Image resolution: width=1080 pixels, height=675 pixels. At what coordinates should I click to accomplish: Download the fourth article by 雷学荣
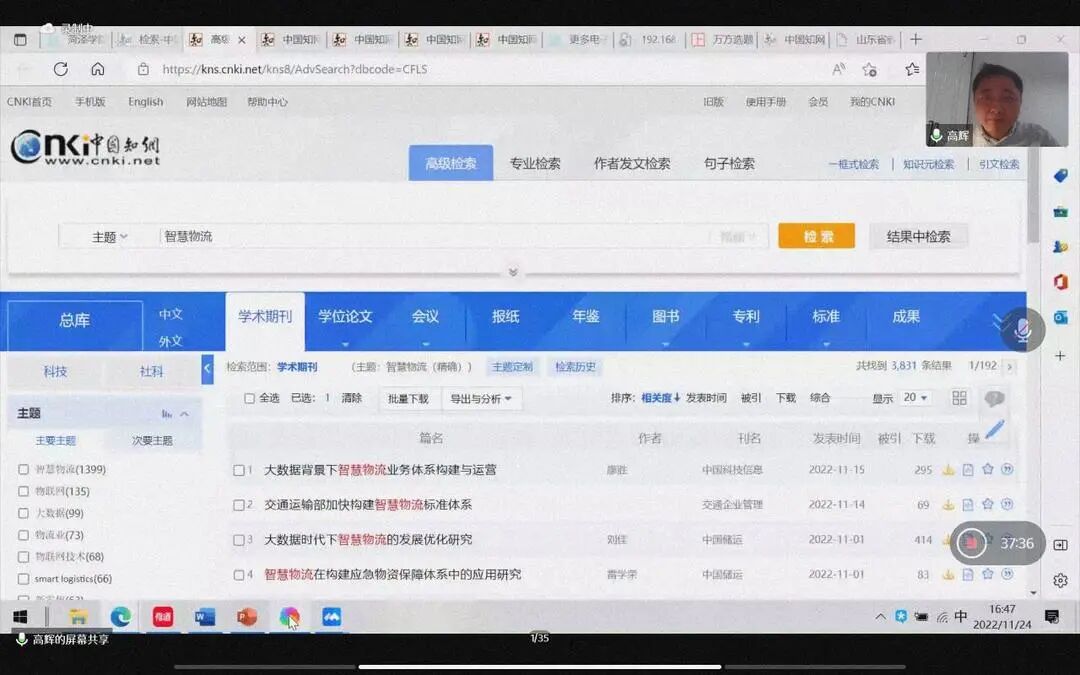coord(948,574)
